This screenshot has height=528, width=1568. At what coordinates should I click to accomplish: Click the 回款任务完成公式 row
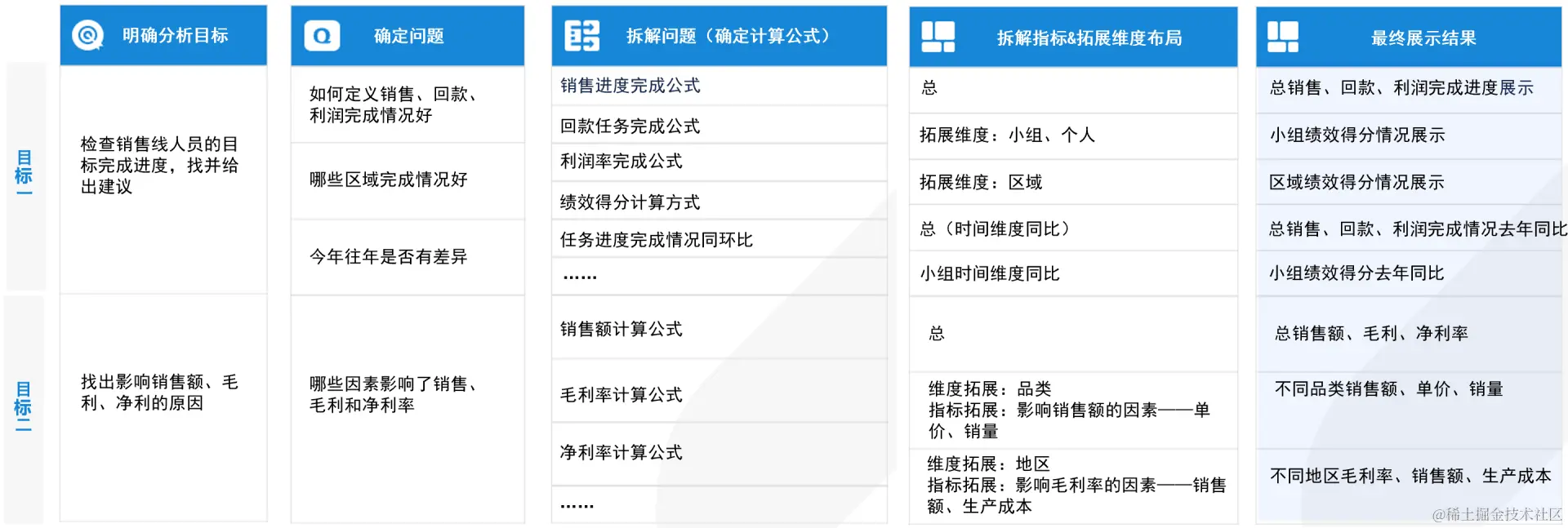[719, 126]
